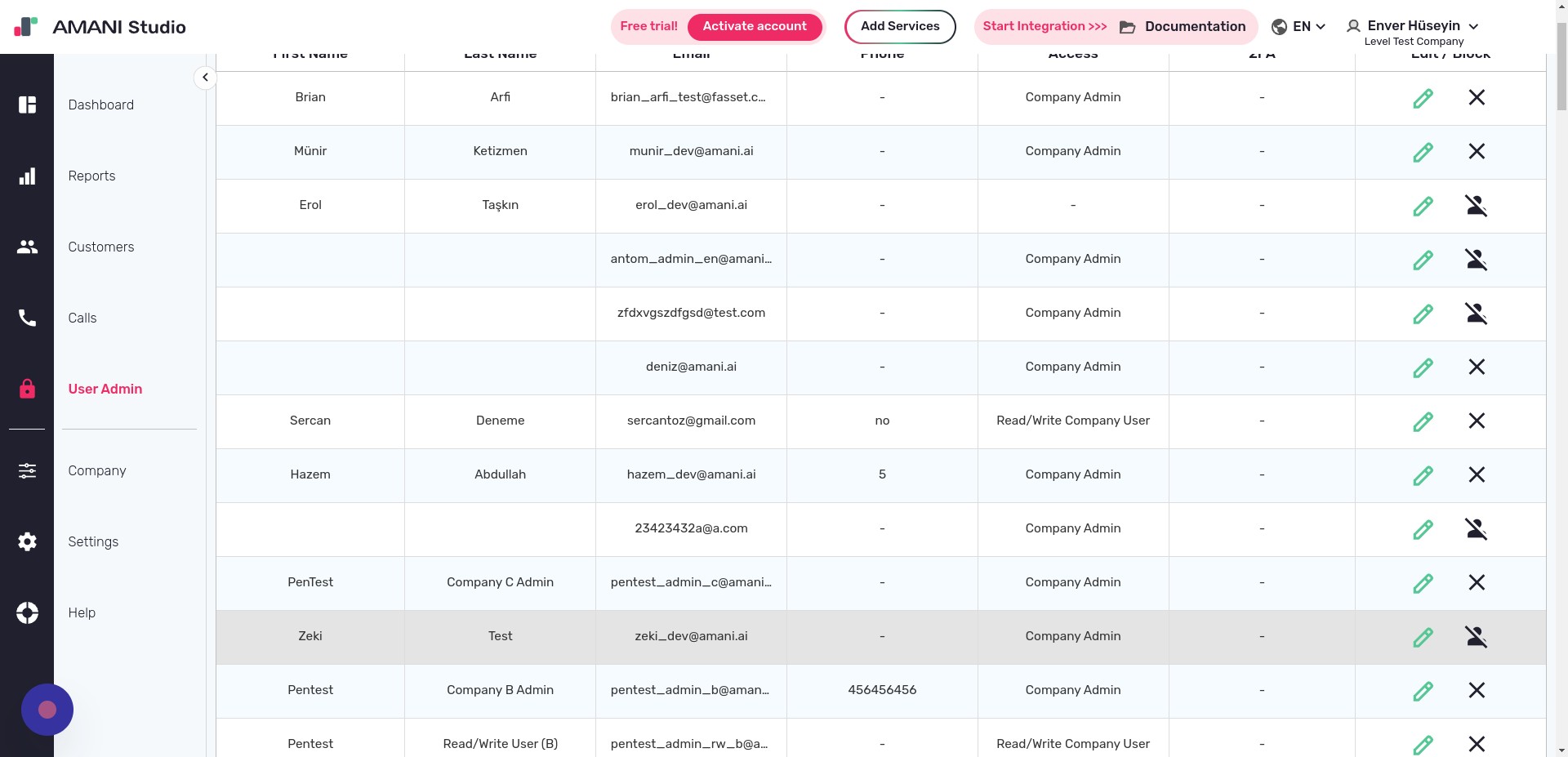1568x757 pixels.
Task: Collapse the sidebar with chevron arrow
Action: pyautogui.click(x=205, y=78)
